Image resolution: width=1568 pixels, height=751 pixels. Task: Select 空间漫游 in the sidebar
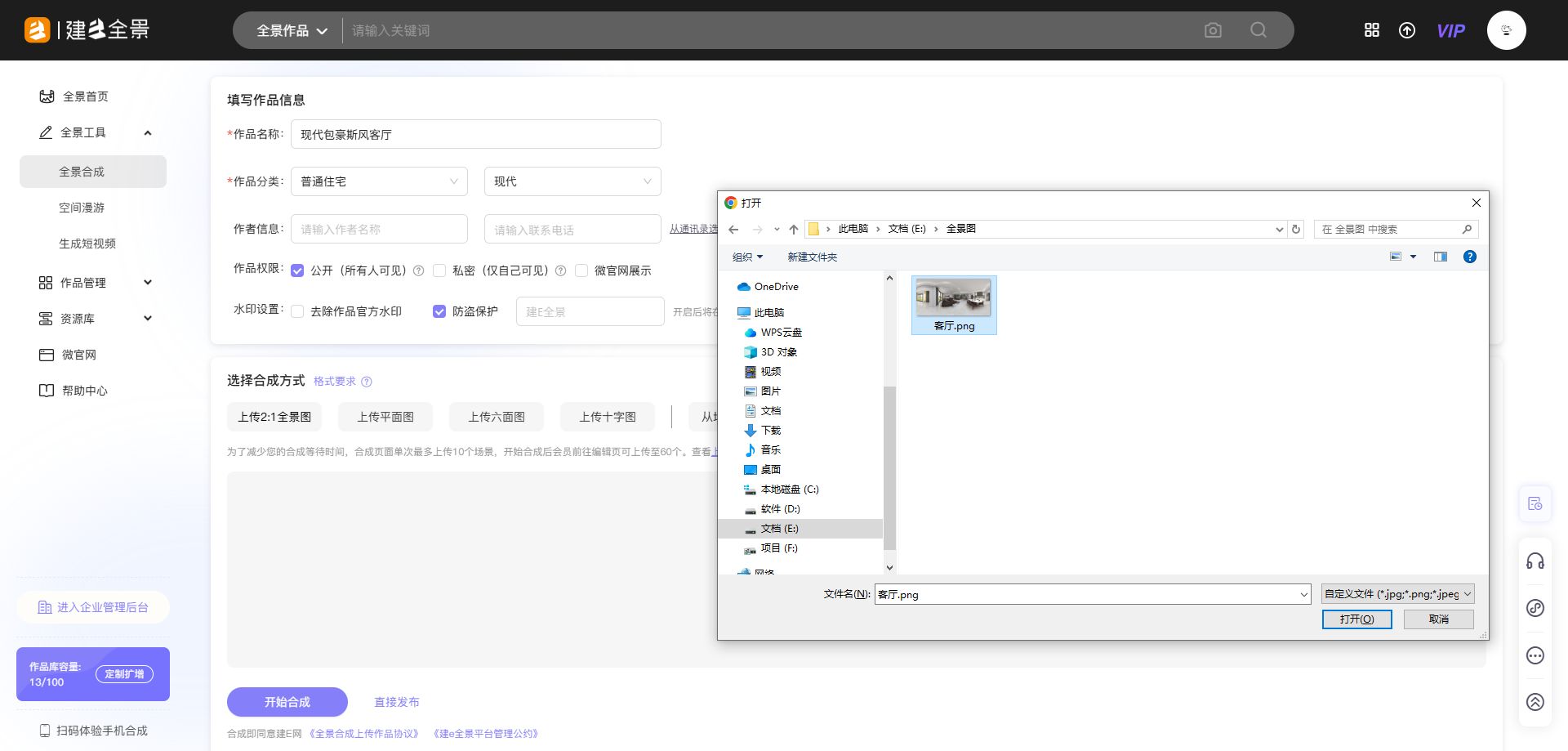[82, 208]
